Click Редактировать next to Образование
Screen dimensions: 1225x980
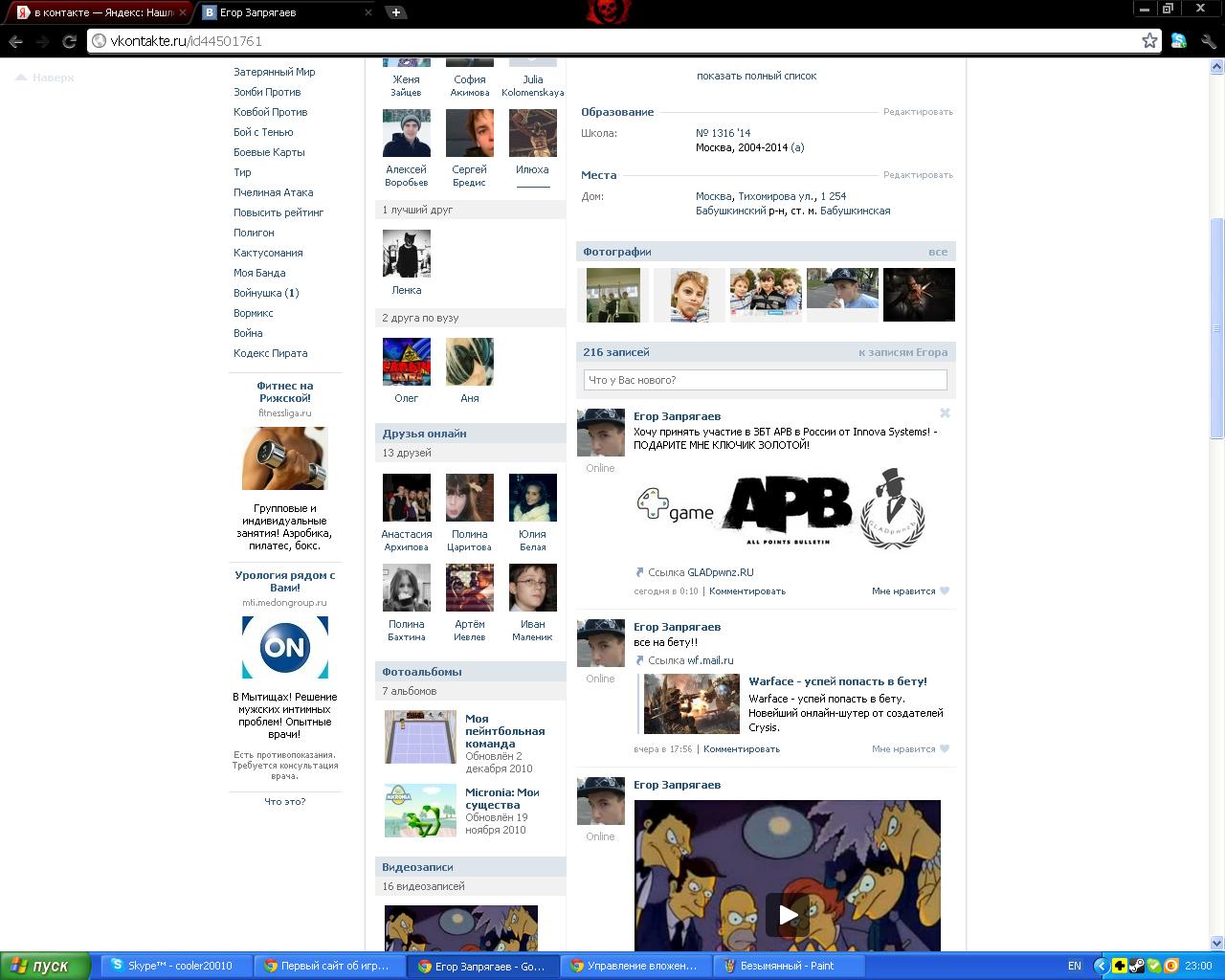(918, 112)
